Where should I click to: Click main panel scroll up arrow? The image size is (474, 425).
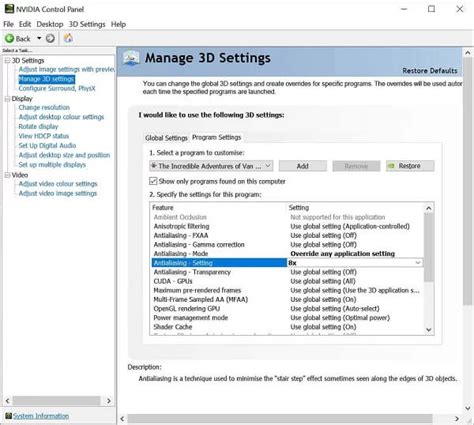pyautogui.click(x=468, y=53)
